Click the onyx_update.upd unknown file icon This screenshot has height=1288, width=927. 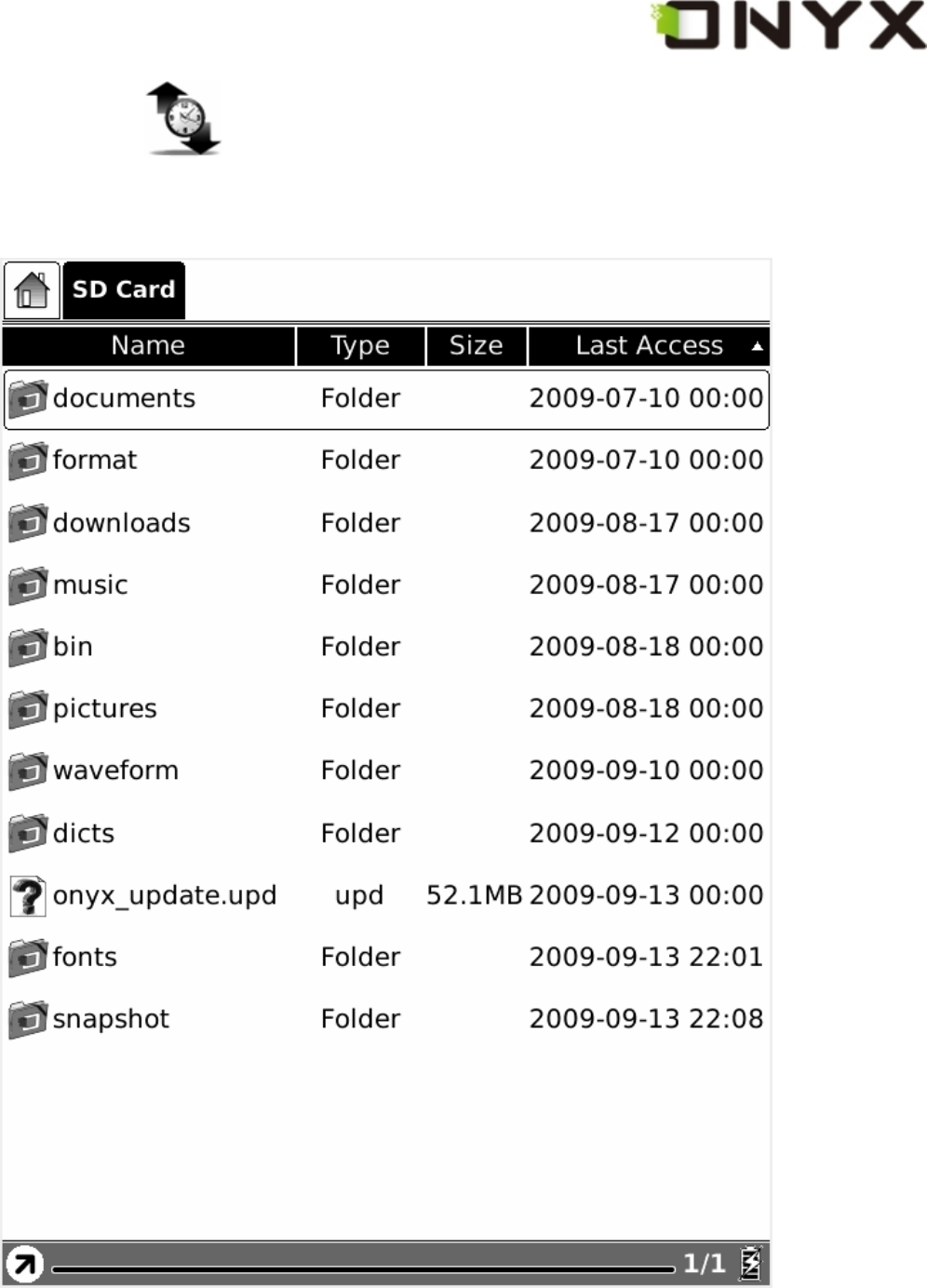coord(28,895)
